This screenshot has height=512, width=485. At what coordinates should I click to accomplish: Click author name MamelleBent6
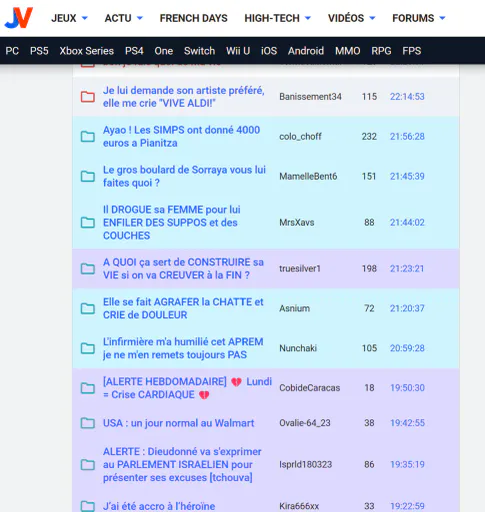[x=308, y=176]
